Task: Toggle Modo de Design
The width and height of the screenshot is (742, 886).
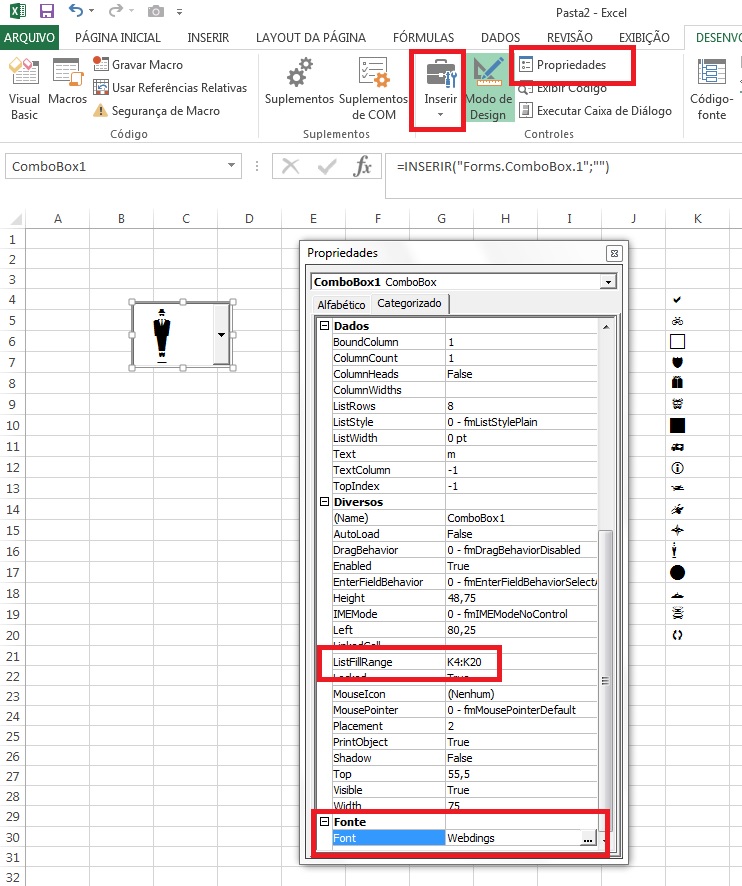Action: (488, 88)
